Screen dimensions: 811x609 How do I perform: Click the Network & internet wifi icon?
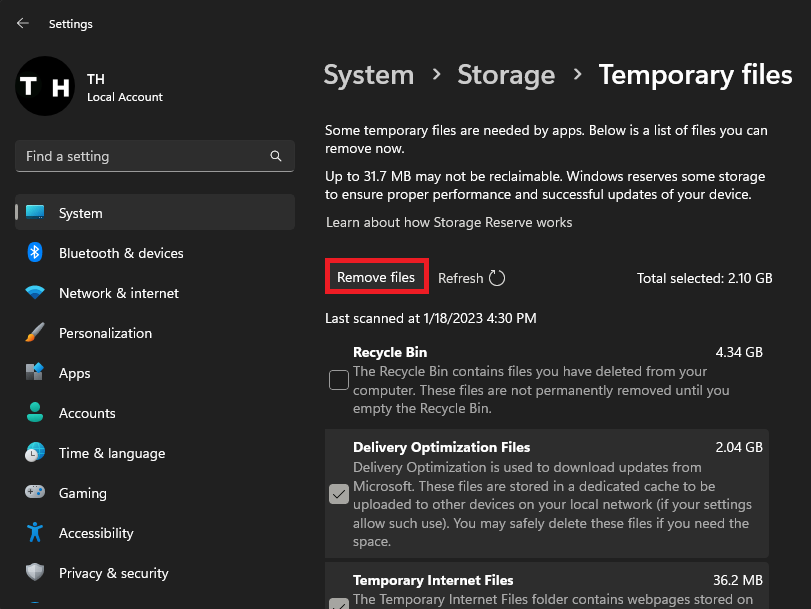pyautogui.click(x=35, y=293)
